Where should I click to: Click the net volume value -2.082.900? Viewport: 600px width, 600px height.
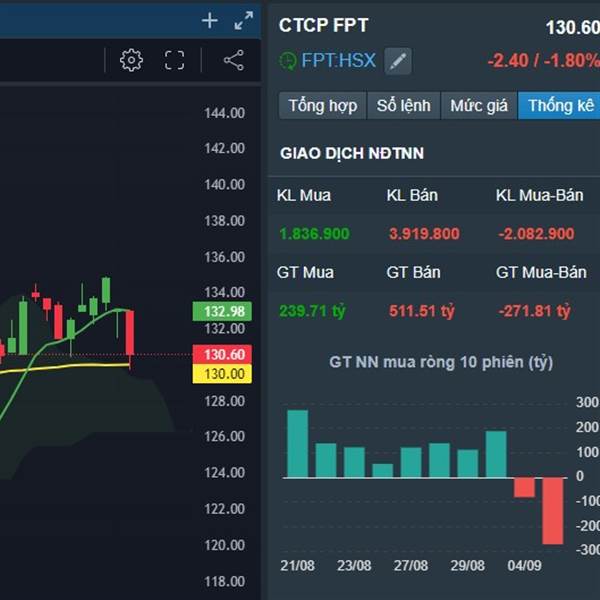[536, 234]
